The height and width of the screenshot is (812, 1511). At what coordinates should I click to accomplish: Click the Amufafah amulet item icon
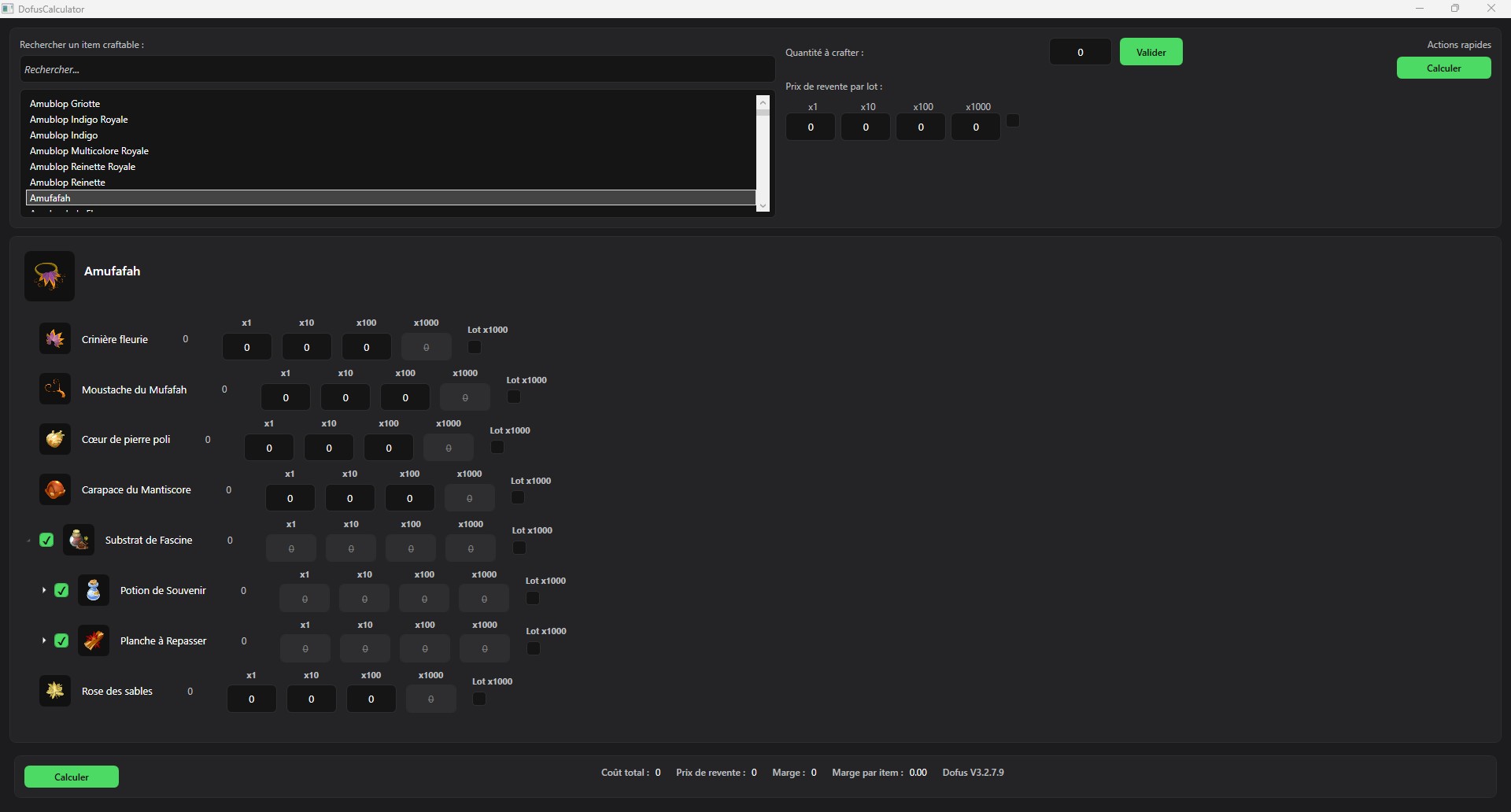coord(49,276)
